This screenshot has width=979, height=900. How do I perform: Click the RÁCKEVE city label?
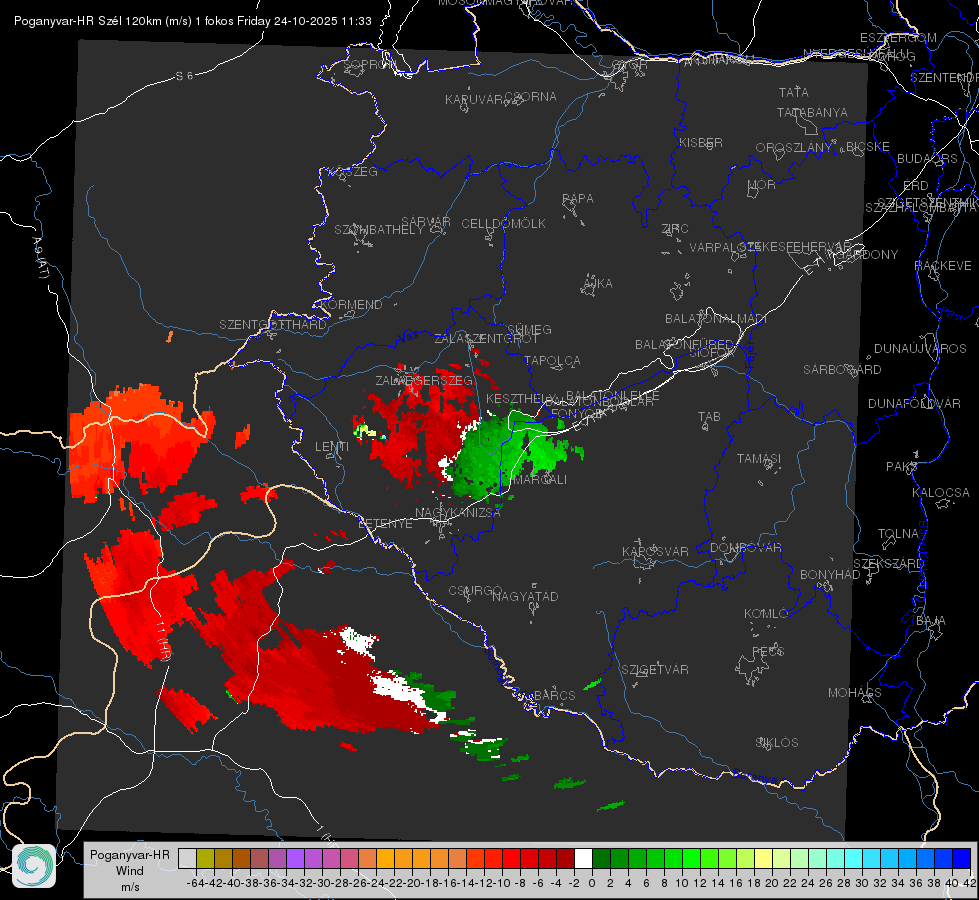click(943, 266)
